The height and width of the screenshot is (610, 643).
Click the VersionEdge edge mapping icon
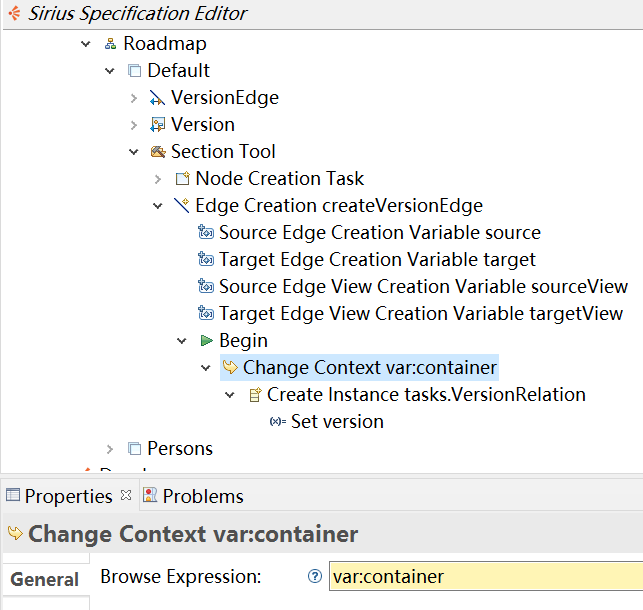click(x=157, y=98)
